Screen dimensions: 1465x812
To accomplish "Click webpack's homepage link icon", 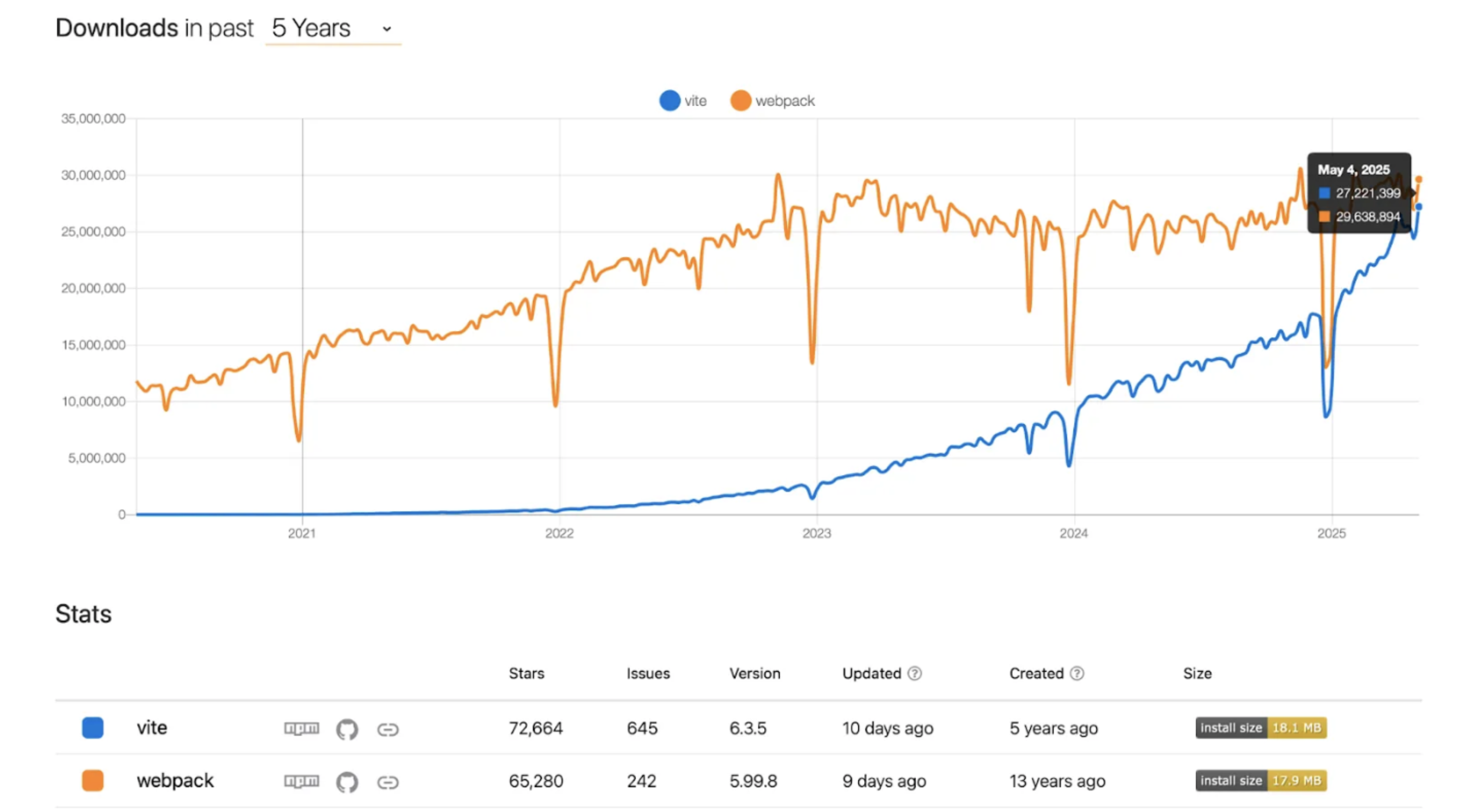I will (388, 782).
